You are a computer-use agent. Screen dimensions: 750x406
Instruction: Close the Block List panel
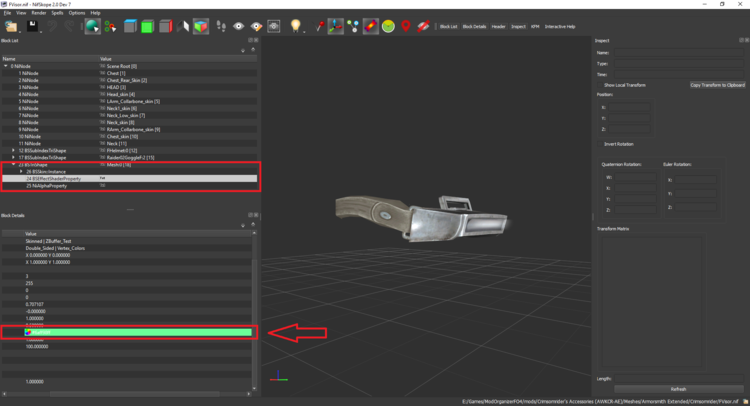pyautogui.click(x=256, y=40)
